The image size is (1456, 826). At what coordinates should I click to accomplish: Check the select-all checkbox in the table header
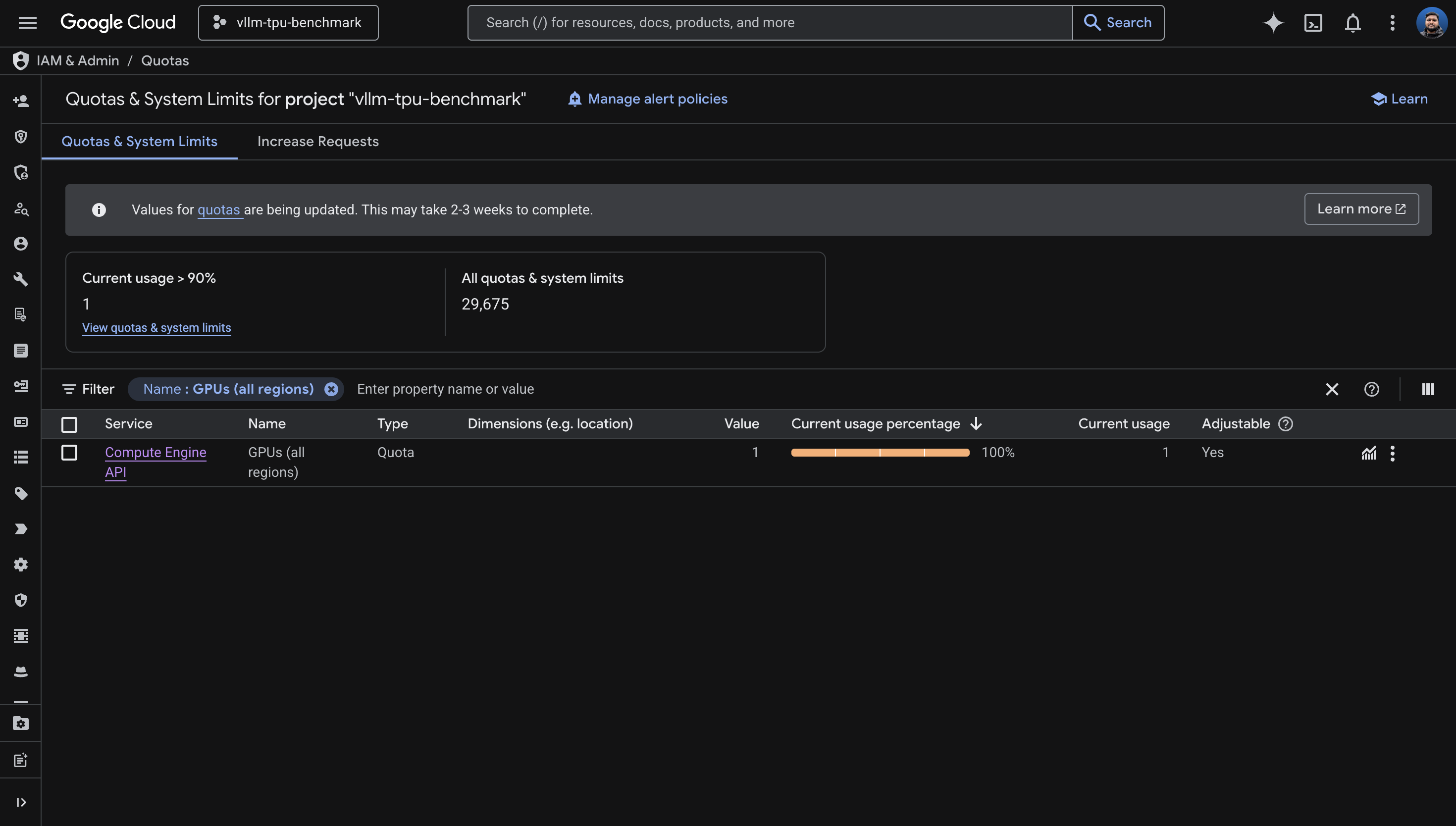pos(69,424)
